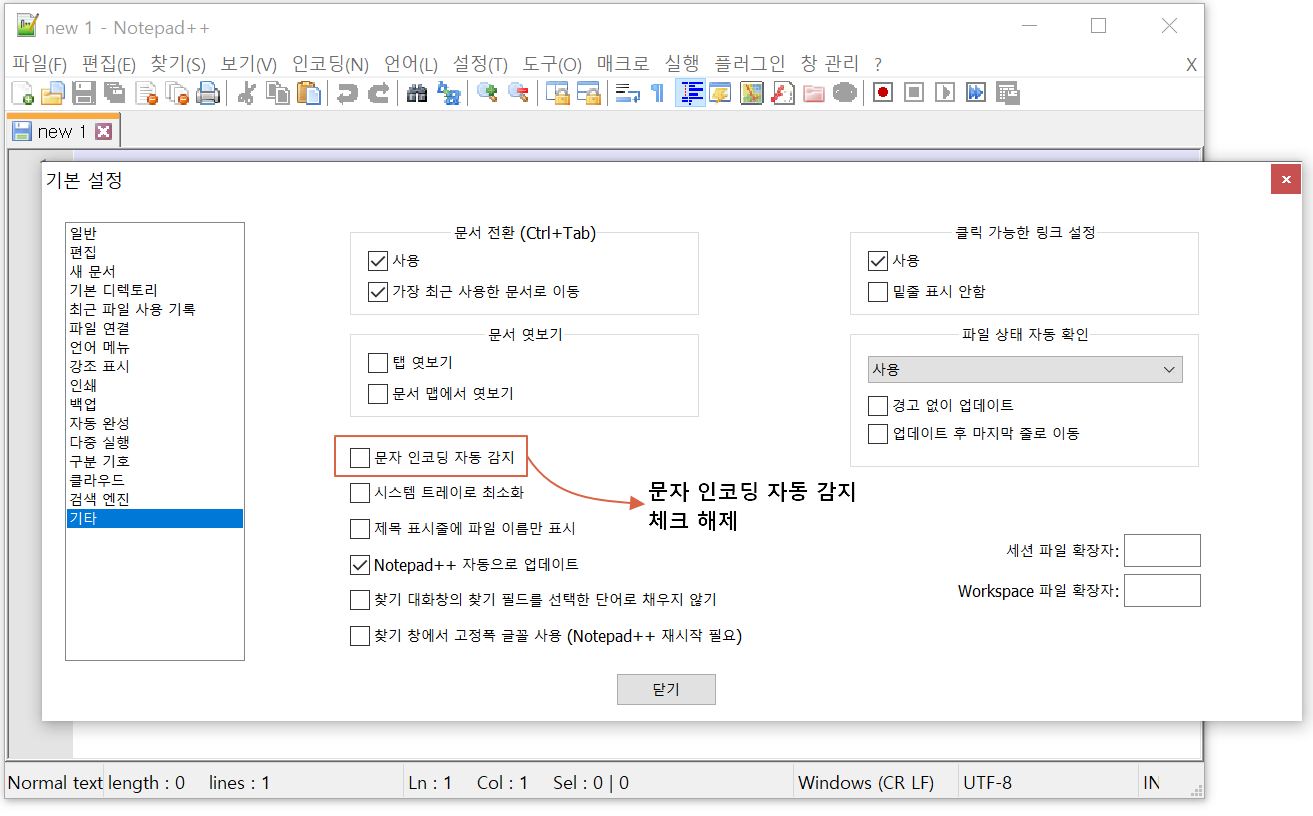Toggle 가장 최근 사용한 문서로 이동 checkbox
Image resolution: width=1313 pixels, height=816 pixels.
point(378,292)
